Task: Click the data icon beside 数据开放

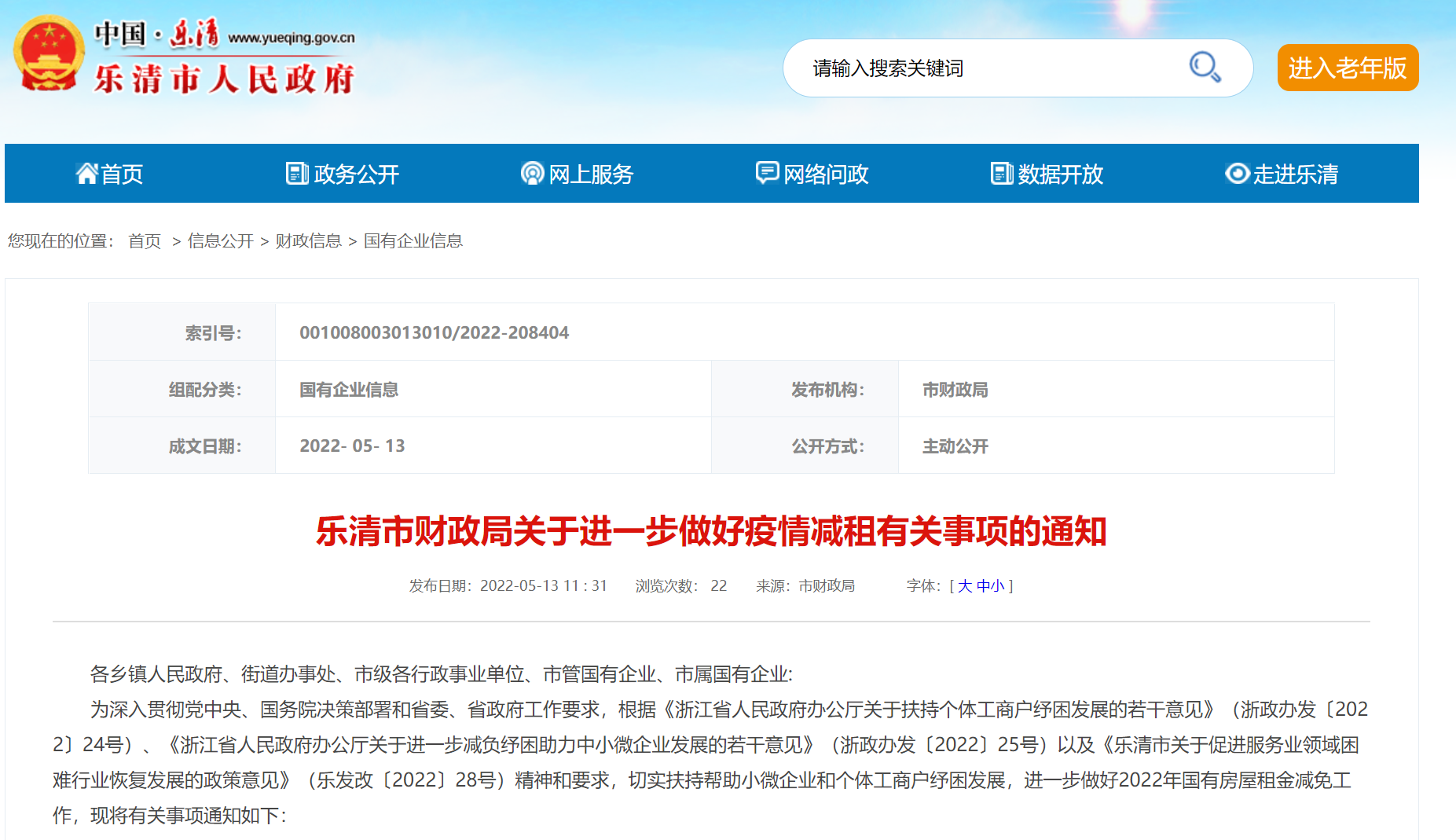Action: [x=1001, y=173]
